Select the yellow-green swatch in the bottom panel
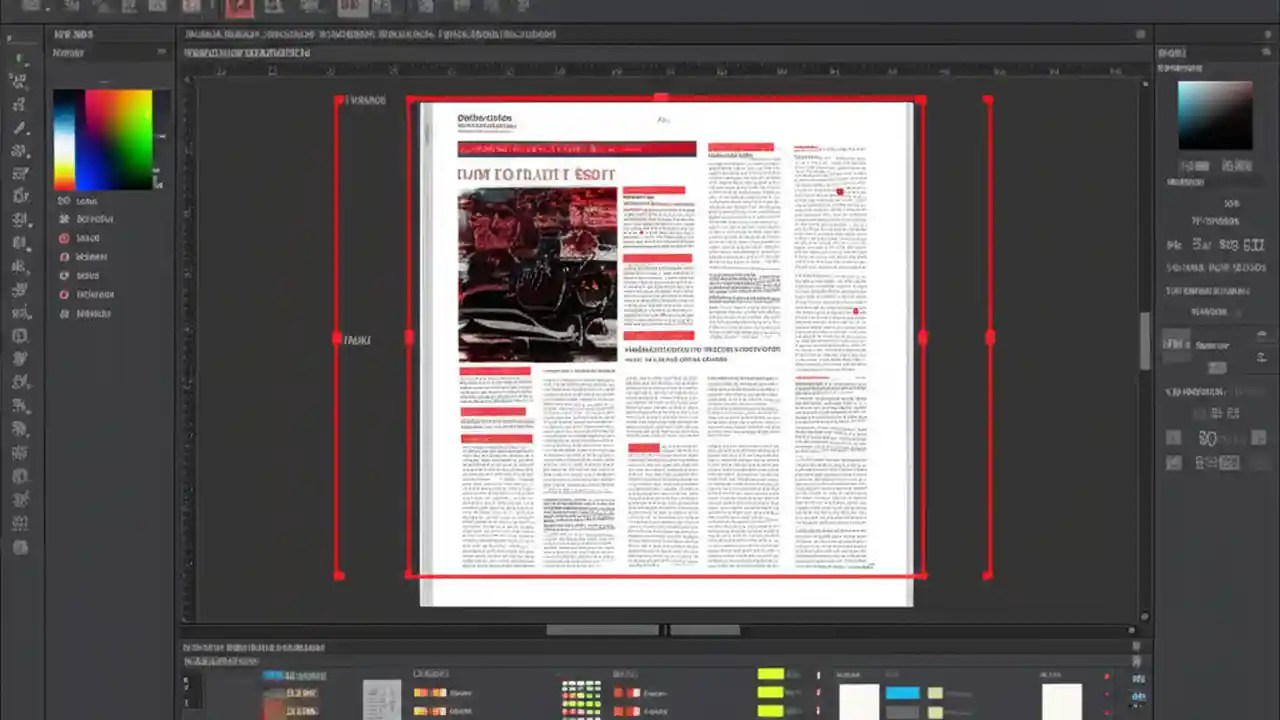Screen dimensions: 1280x720 pyautogui.click(x=770, y=677)
